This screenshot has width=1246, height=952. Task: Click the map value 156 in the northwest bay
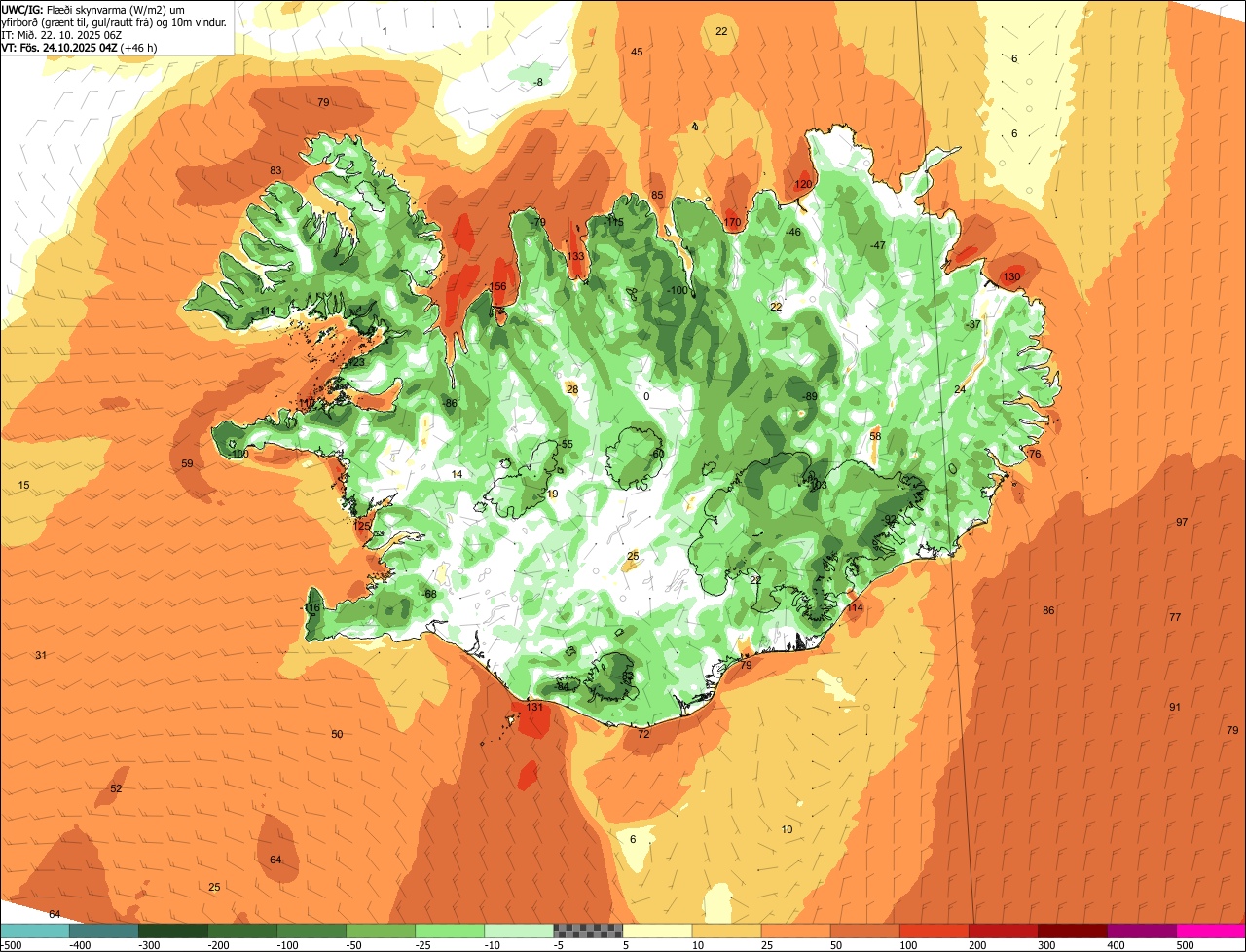click(497, 286)
